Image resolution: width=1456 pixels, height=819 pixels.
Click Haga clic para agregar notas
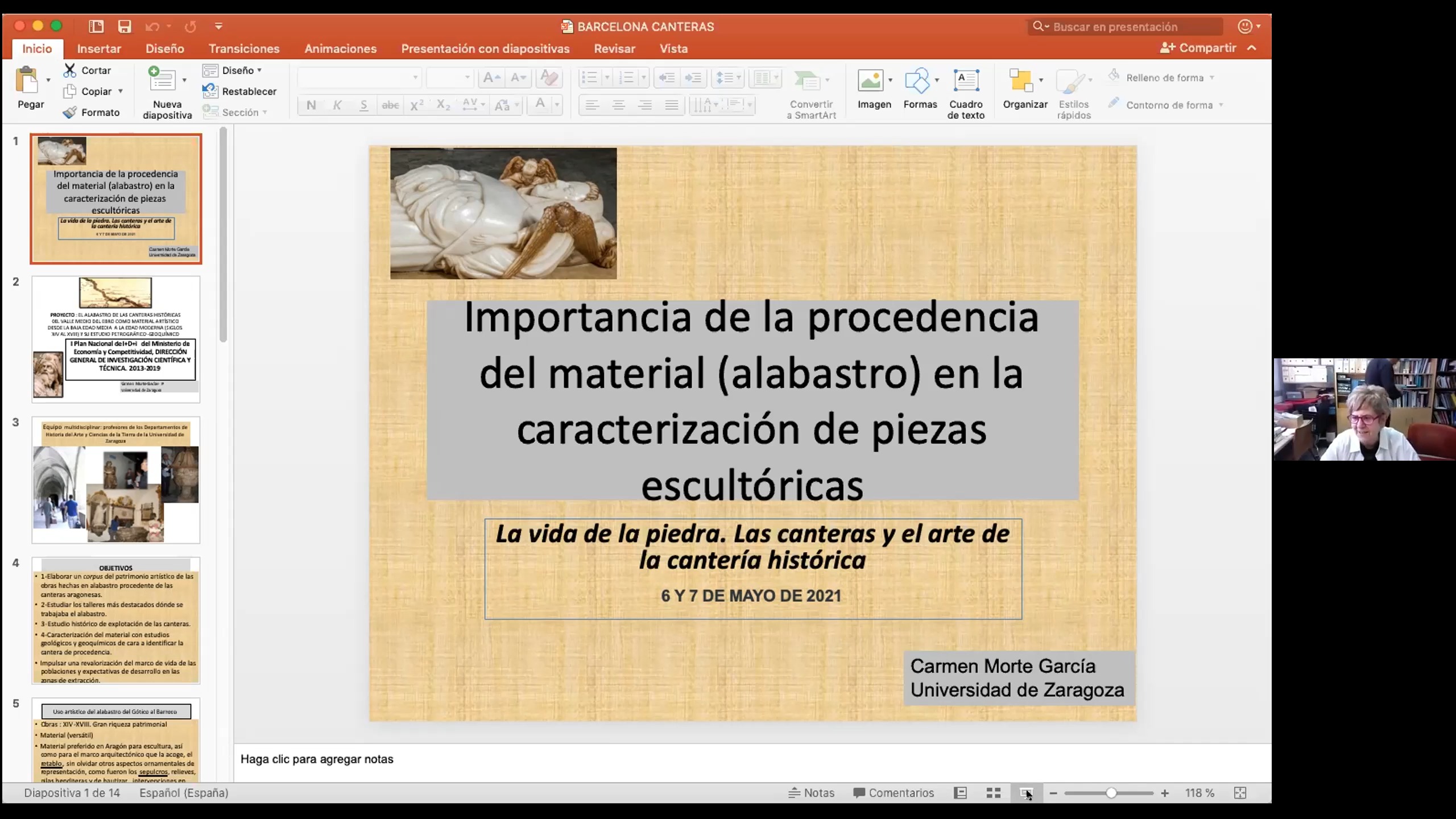pyautogui.click(x=317, y=759)
